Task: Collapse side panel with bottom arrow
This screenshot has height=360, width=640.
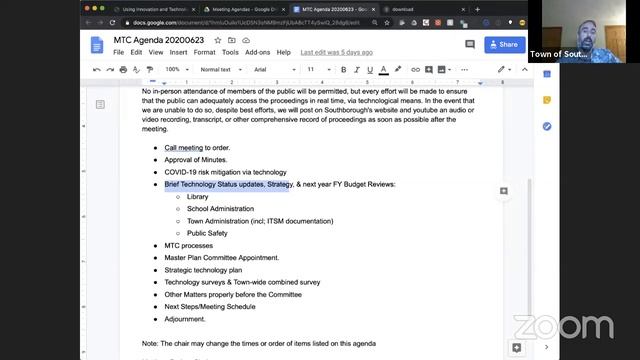Action: (x=547, y=347)
